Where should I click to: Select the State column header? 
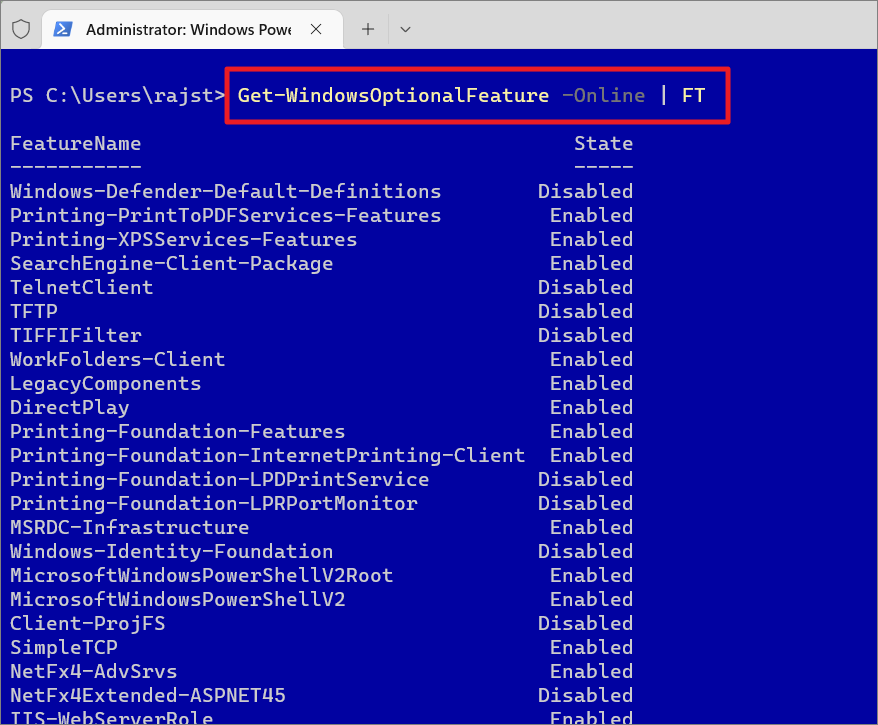(604, 143)
